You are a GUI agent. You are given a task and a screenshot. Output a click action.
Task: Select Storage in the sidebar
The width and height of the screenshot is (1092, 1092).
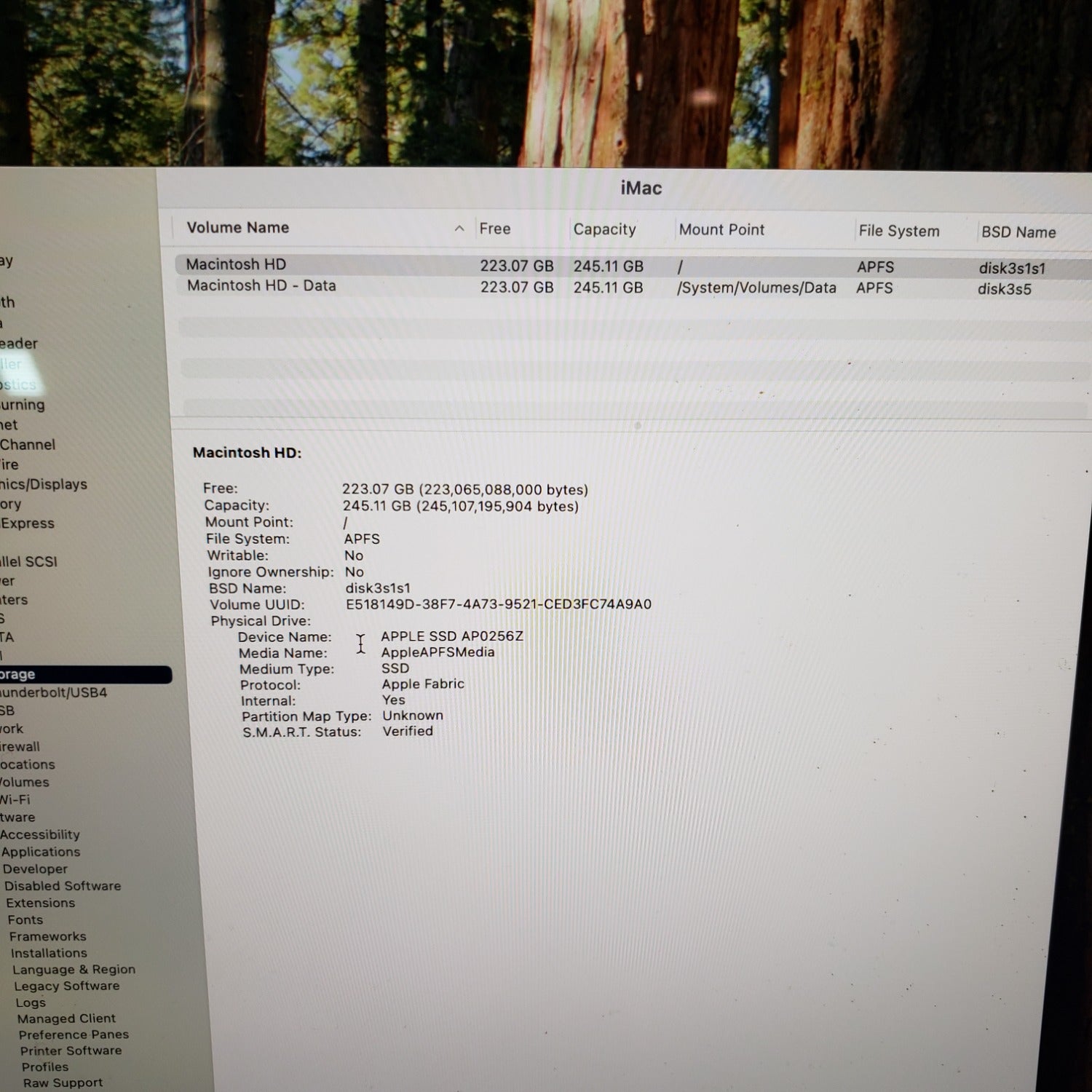tap(86, 675)
